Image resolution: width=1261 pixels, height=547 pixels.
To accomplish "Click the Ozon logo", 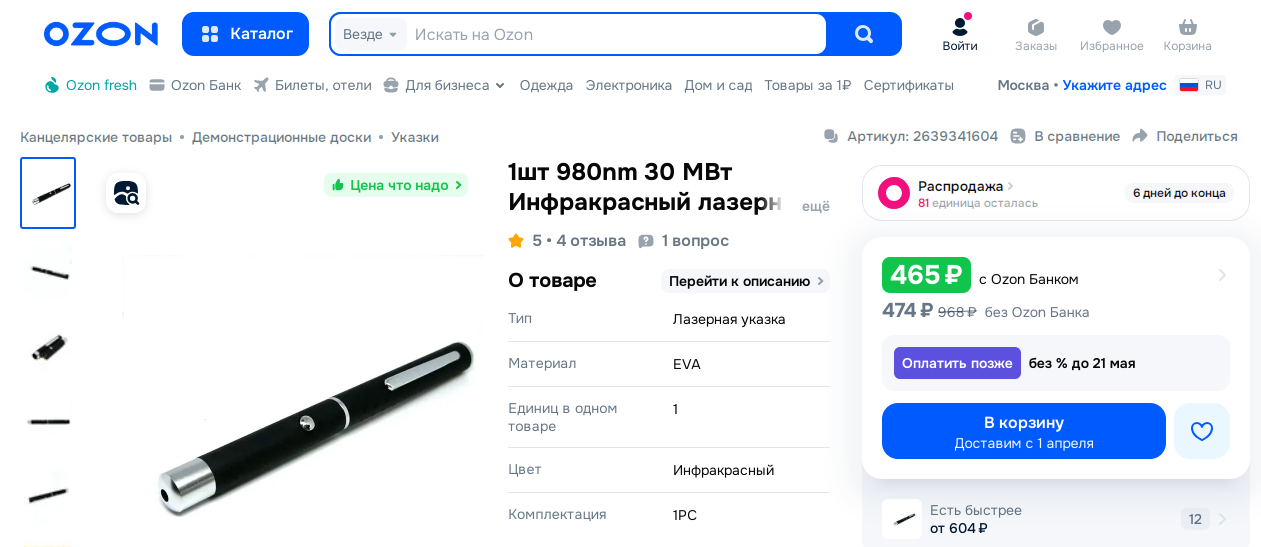I will click(x=101, y=34).
